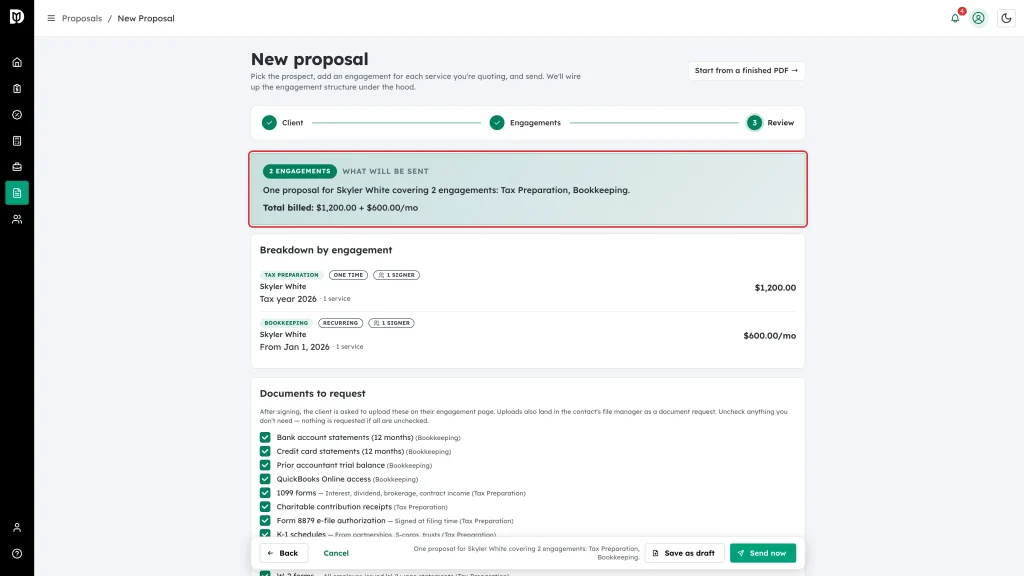Click Save as draft button
The image size is (1024, 576).
pos(684,553)
